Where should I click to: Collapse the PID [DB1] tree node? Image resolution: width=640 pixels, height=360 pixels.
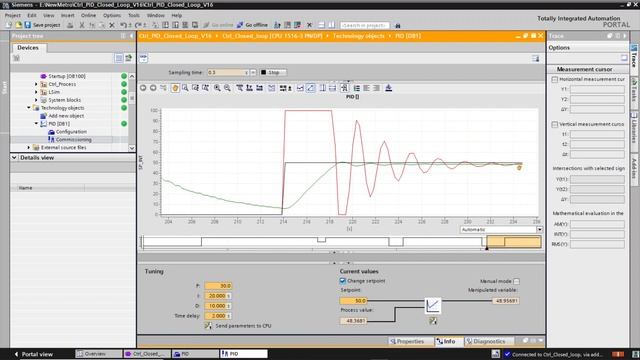pyautogui.click(x=36, y=124)
